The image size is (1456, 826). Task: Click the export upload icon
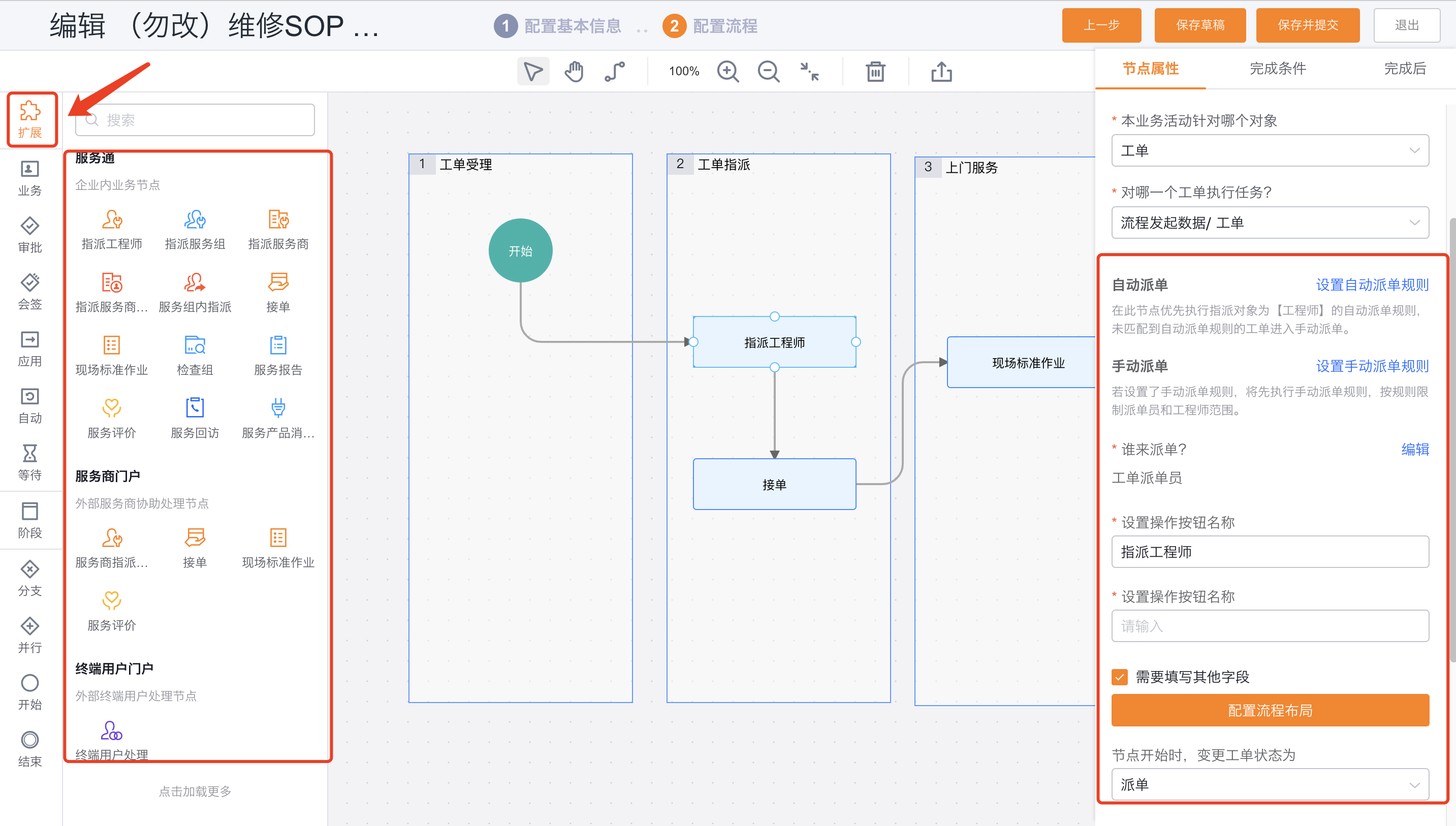point(941,72)
